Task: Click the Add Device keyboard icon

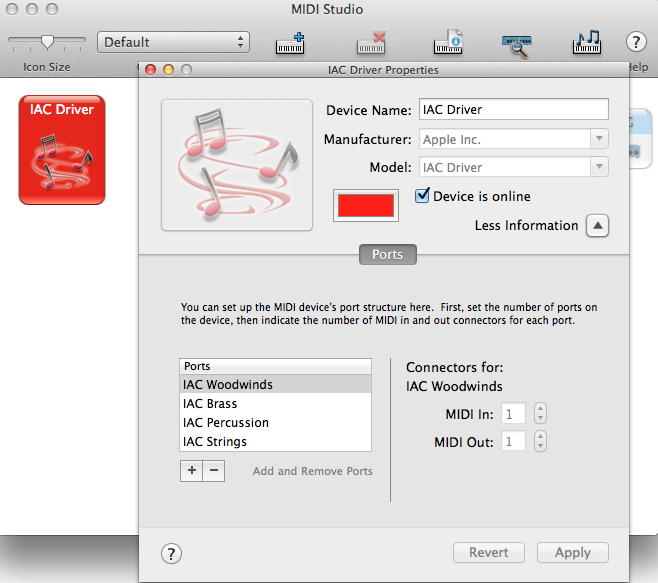Action: (x=290, y=43)
